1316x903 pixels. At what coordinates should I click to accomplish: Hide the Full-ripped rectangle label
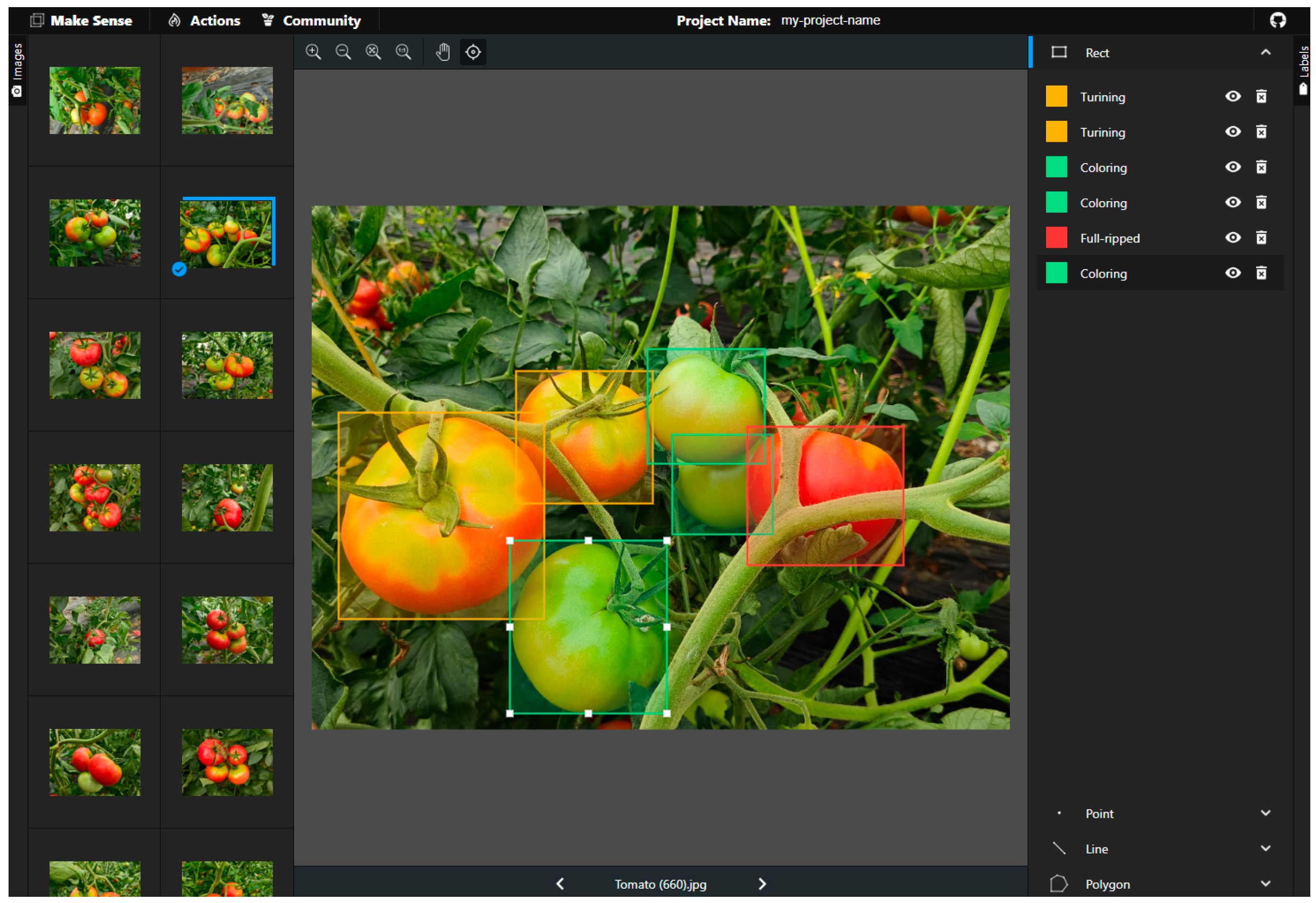pos(1233,238)
